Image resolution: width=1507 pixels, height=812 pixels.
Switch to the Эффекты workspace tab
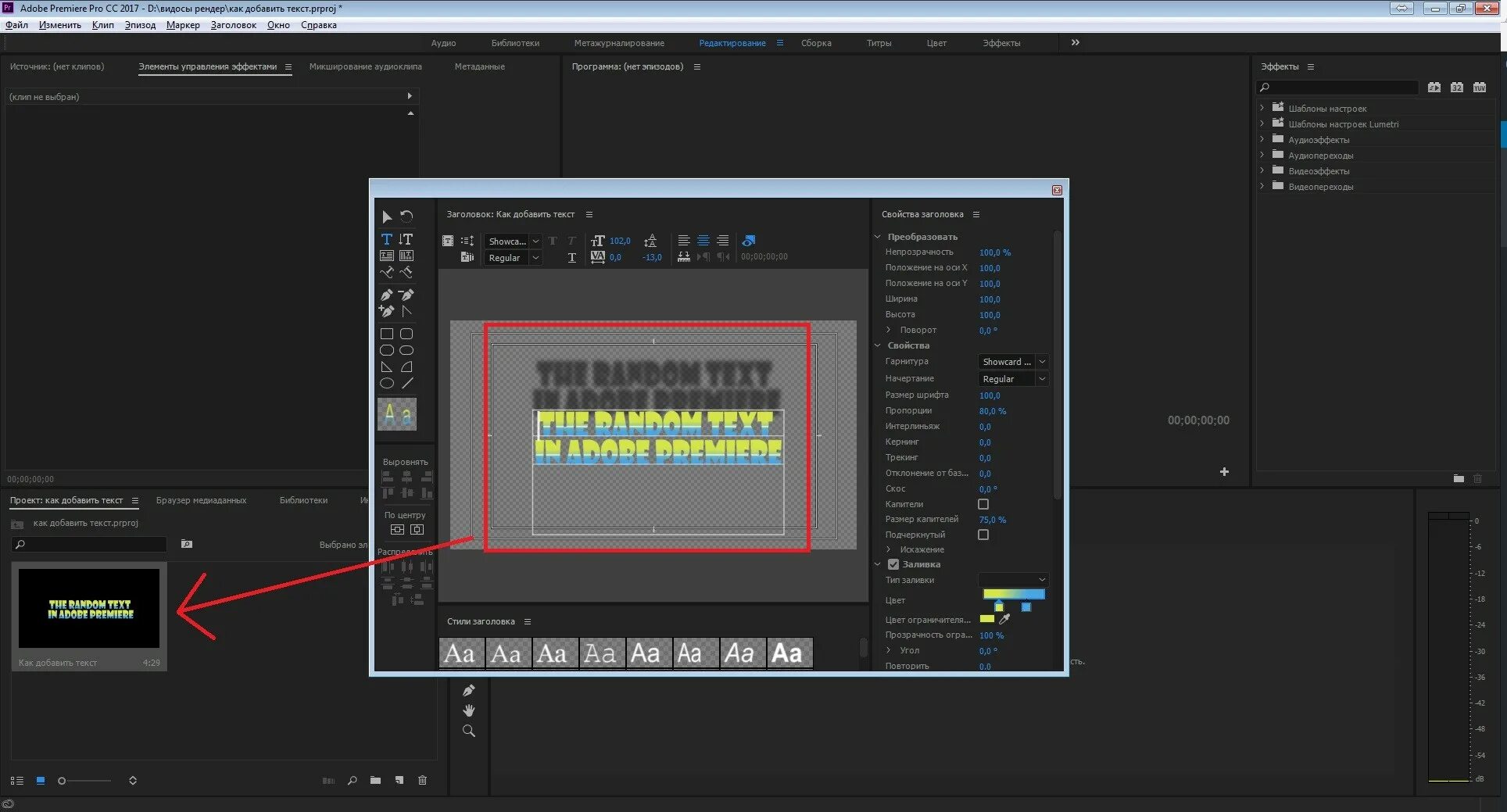point(1001,43)
